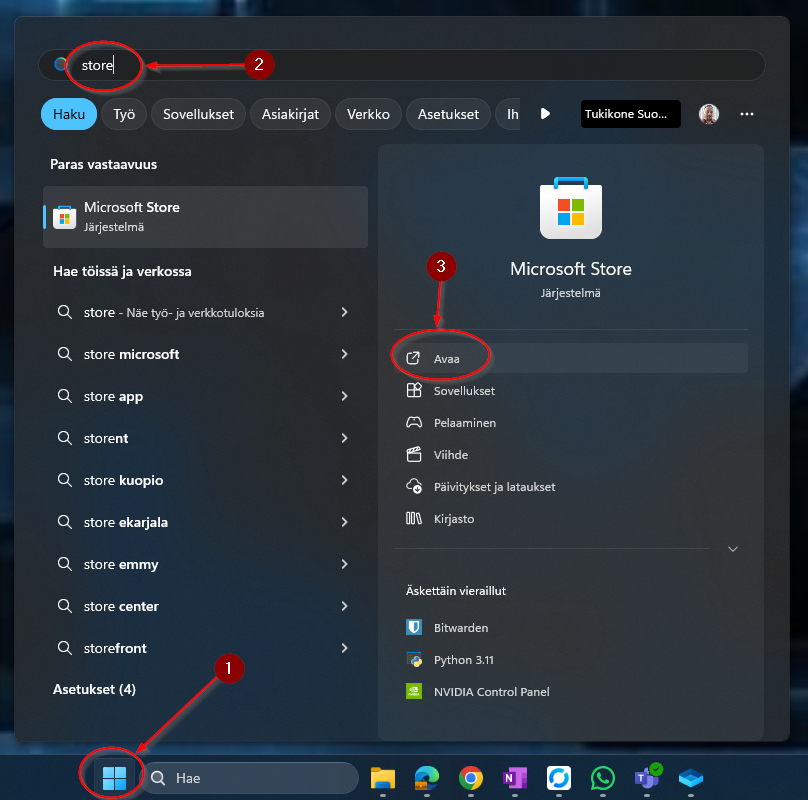808x800 pixels.
Task: Expand chevron next to 'store ekarjala'
Action: pos(344,522)
